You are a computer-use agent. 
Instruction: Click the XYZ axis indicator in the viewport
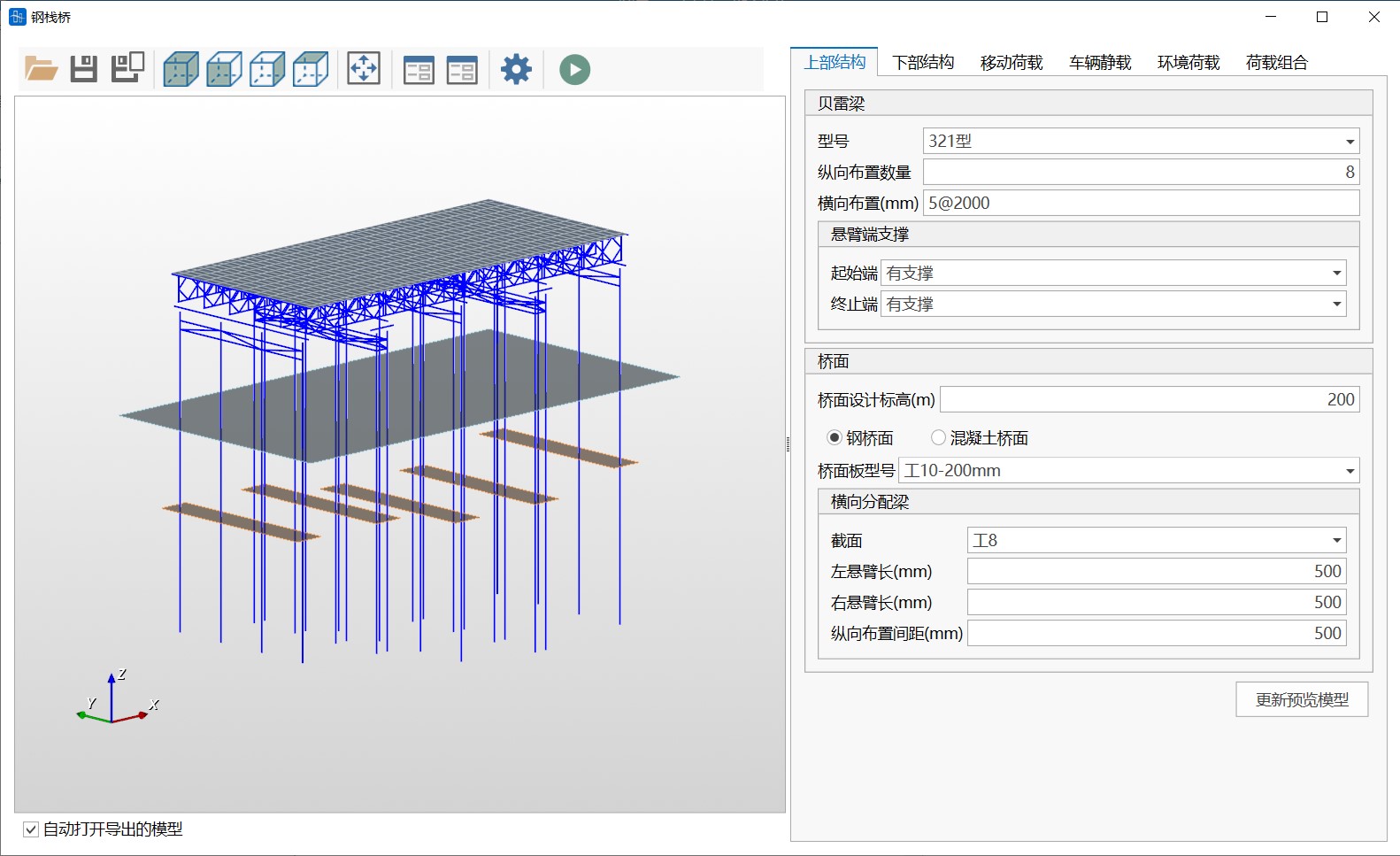tap(117, 698)
